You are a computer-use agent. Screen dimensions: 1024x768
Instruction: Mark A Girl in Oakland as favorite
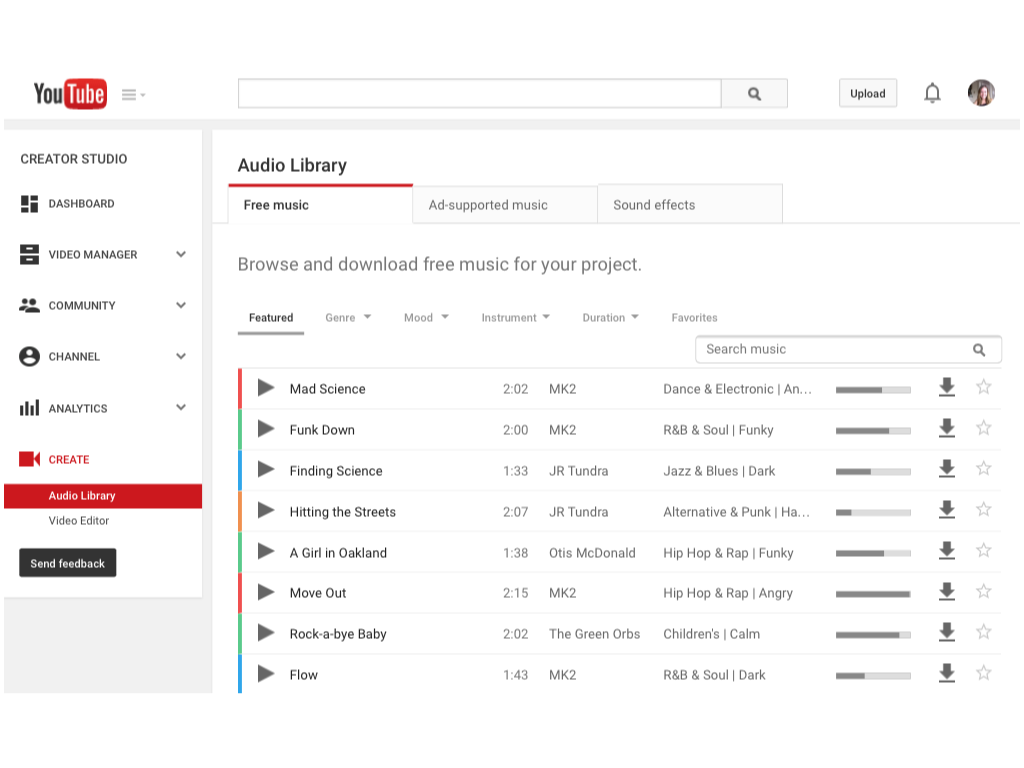[984, 551]
